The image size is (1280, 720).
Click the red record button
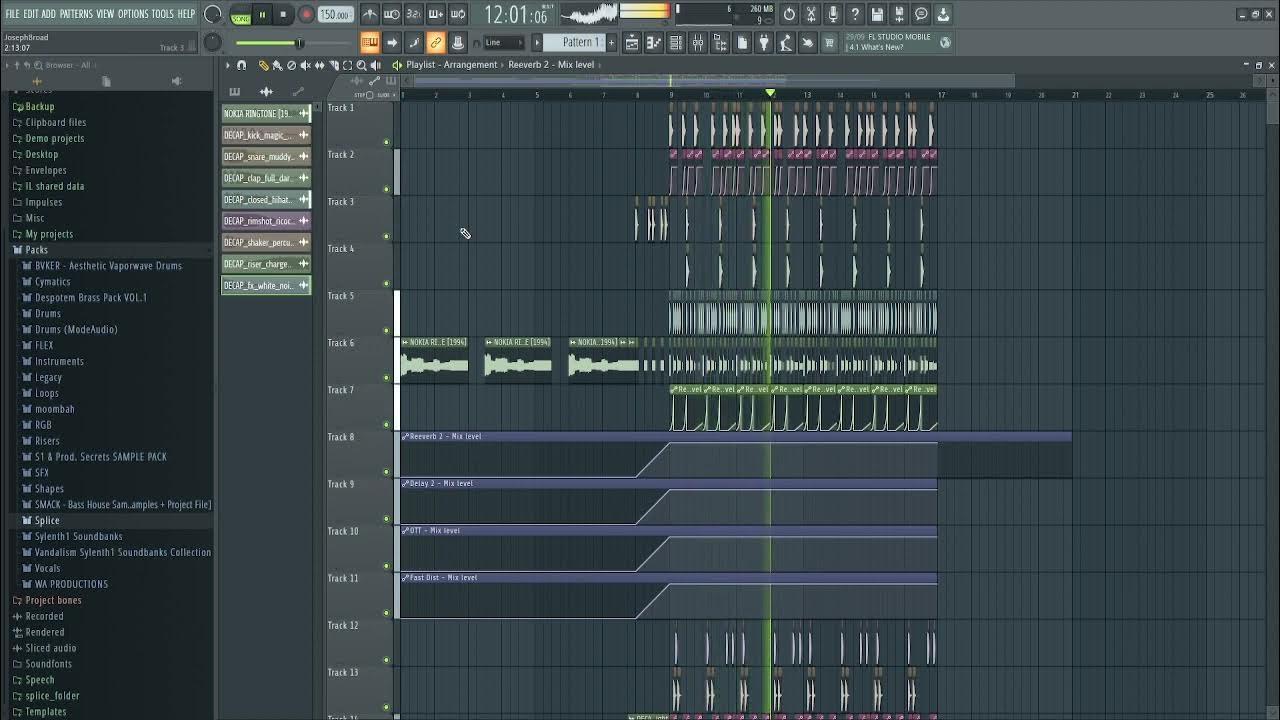click(306, 15)
